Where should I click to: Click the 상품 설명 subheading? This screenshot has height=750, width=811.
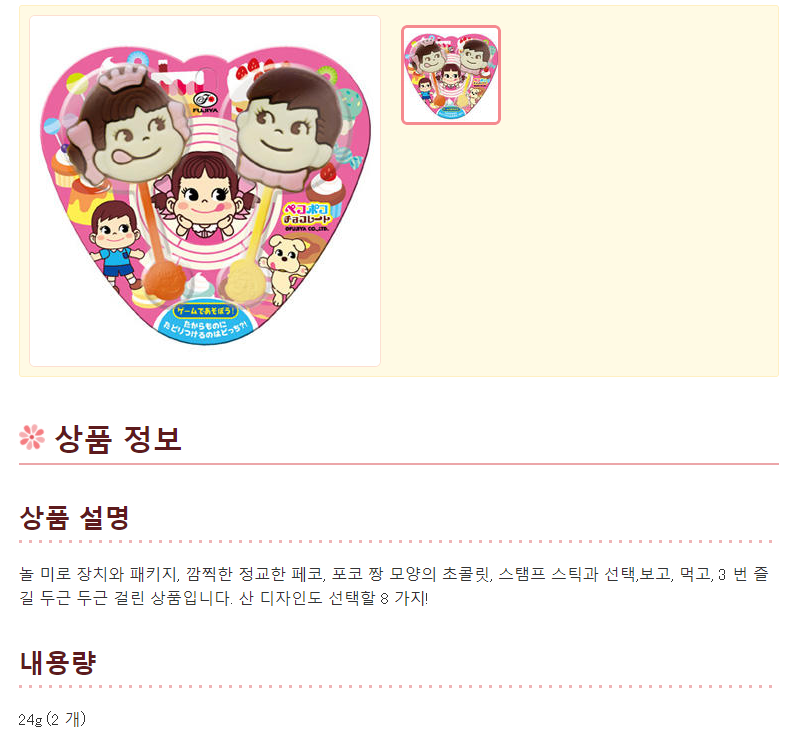point(74,517)
